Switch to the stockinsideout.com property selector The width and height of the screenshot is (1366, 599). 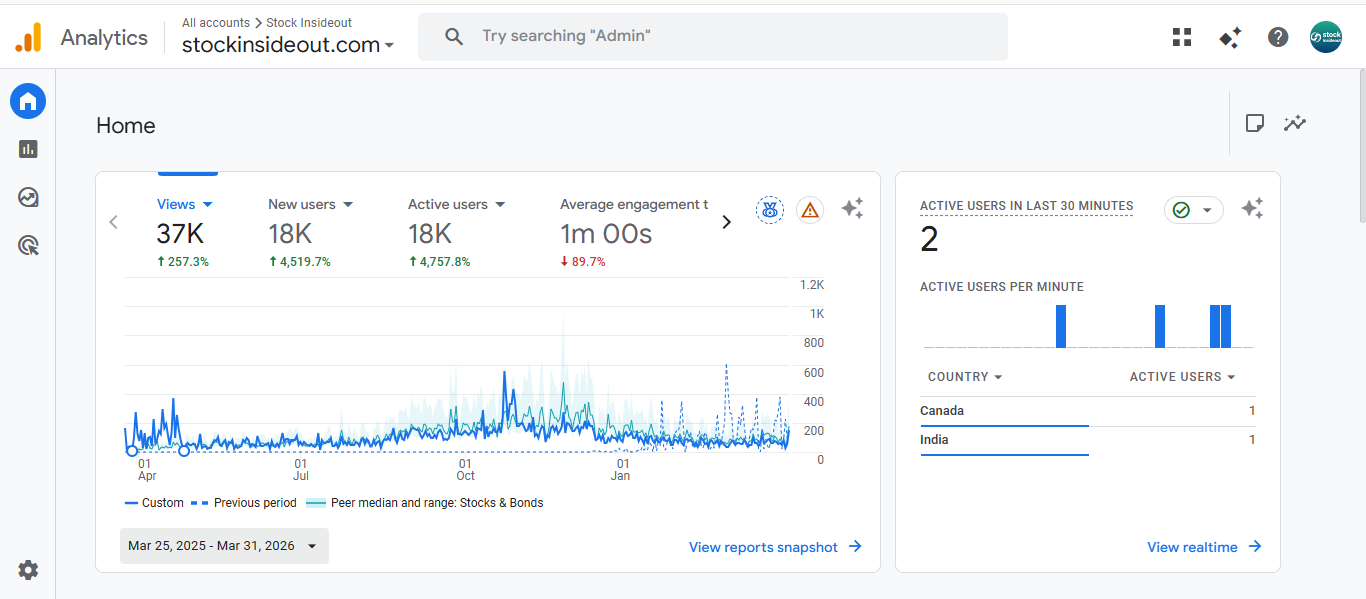point(288,44)
